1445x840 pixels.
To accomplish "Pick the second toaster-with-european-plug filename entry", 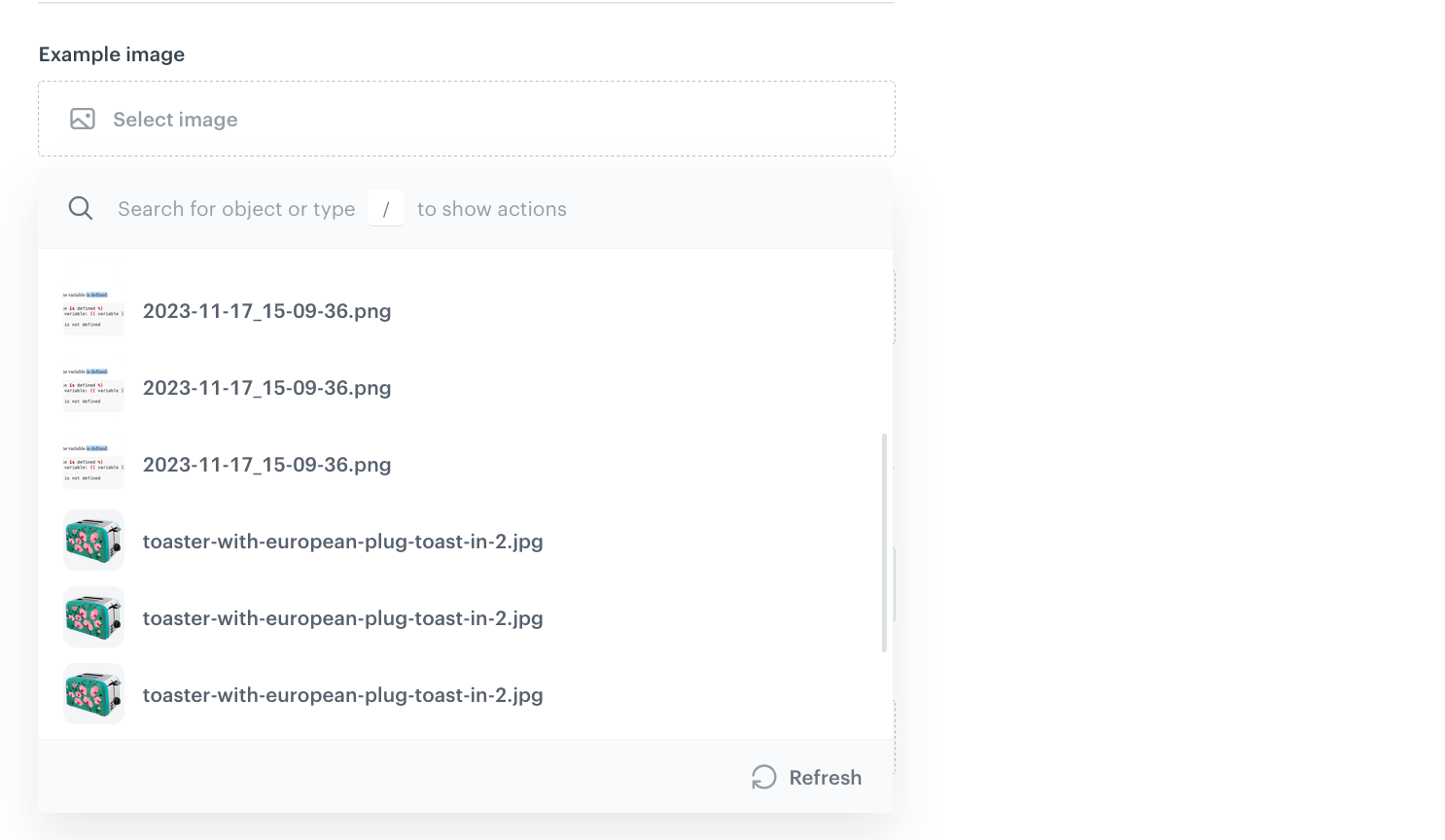I will (342, 618).
